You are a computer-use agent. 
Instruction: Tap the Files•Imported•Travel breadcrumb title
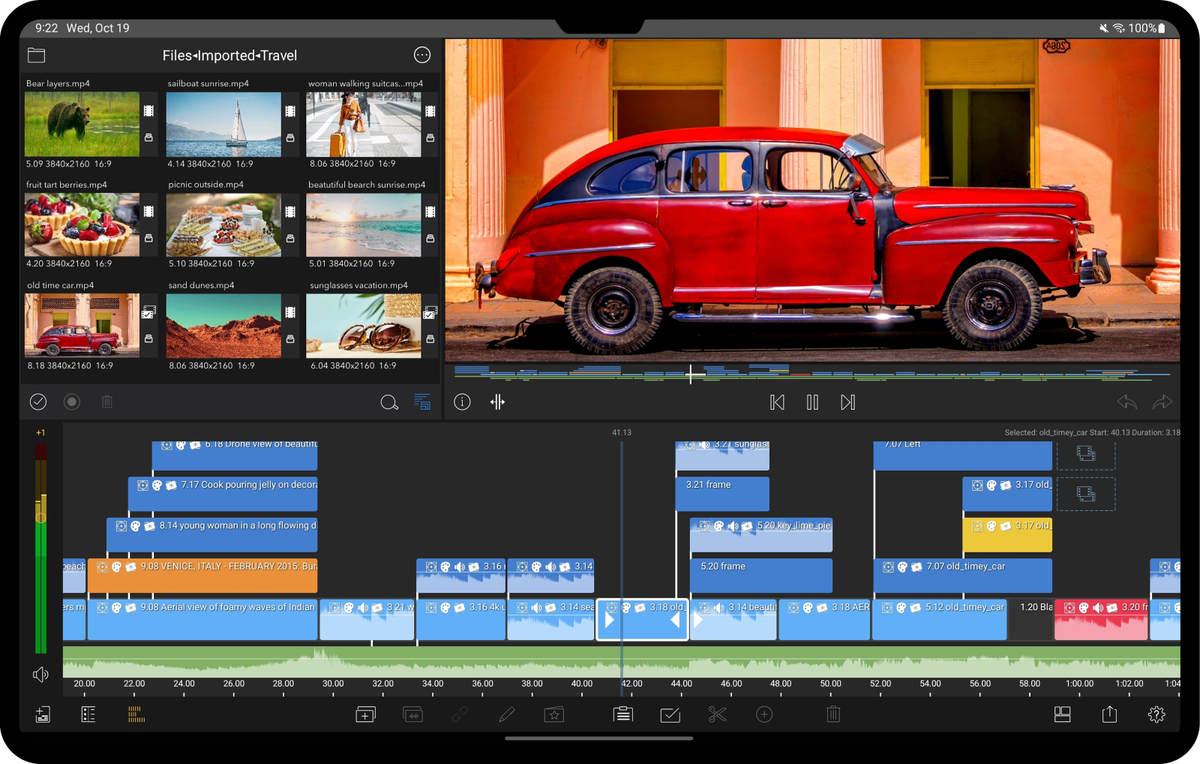230,56
